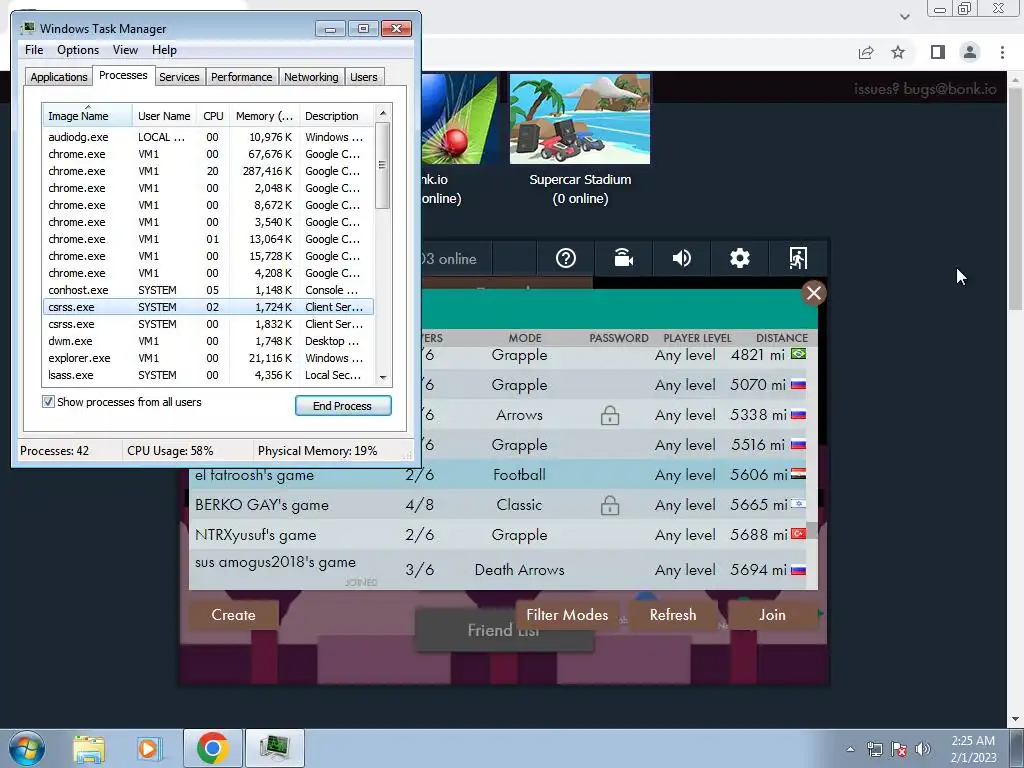
Task: Click the padlock icon on BERKO GAY's game
Action: (610, 505)
